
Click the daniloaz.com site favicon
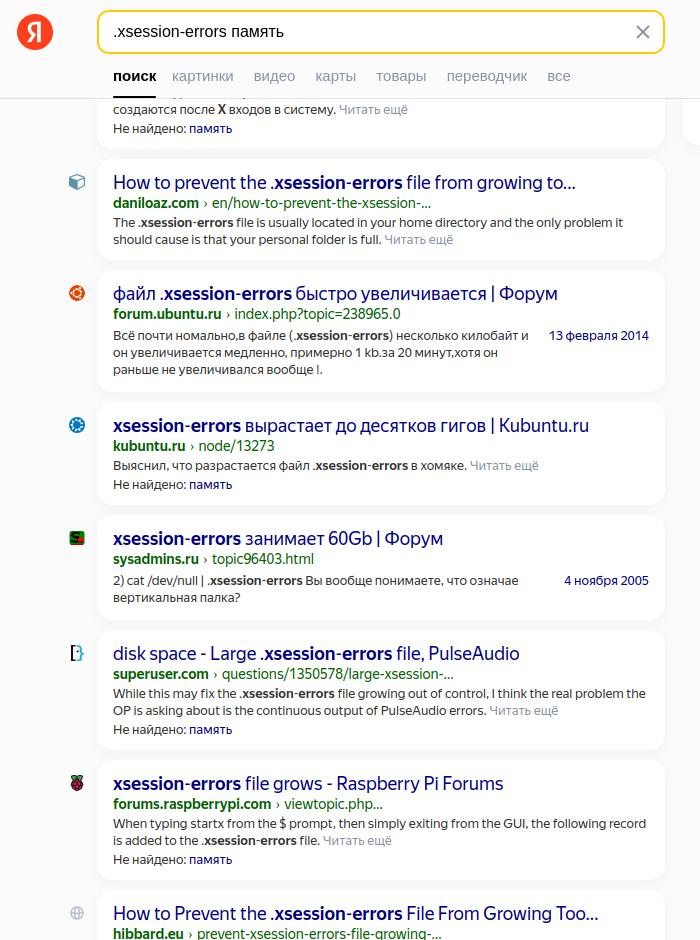point(77,182)
